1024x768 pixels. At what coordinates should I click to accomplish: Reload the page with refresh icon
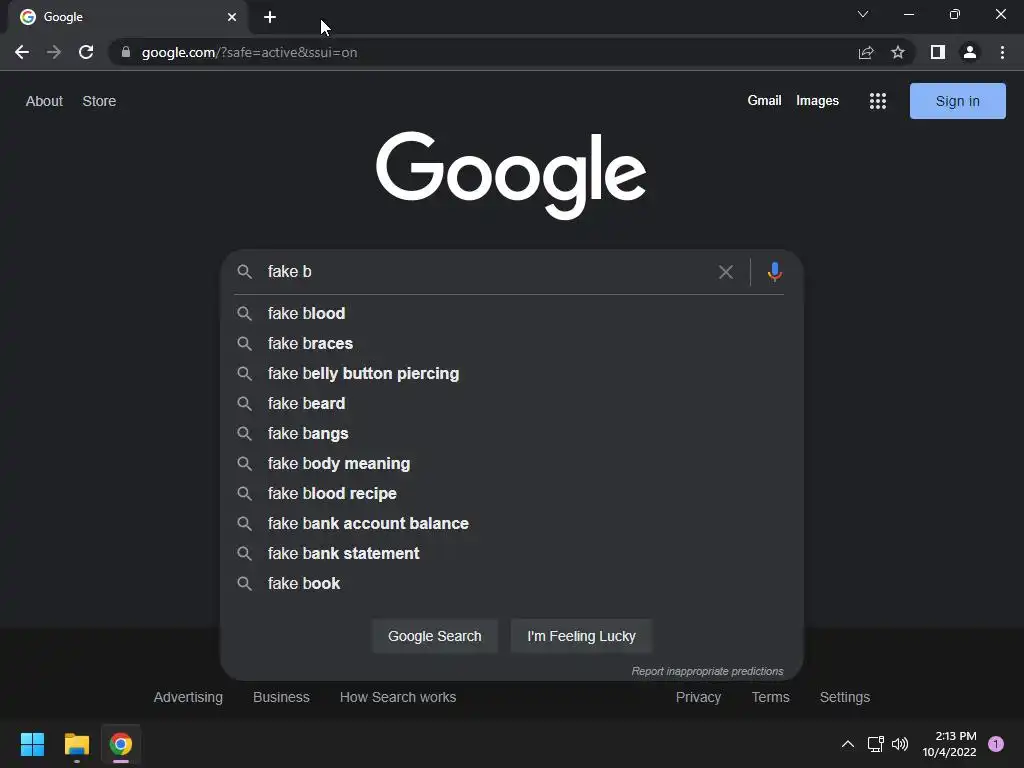click(86, 52)
